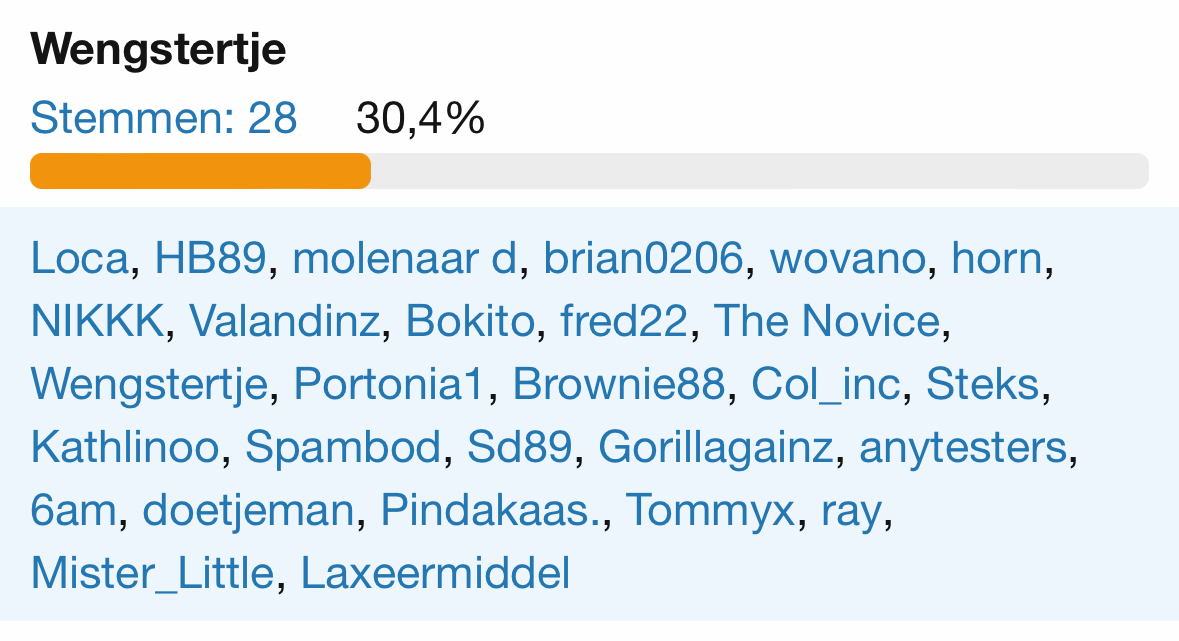Select the 'Col_inc' username
The image size is (1179, 641).
click(x=826, y=385)
